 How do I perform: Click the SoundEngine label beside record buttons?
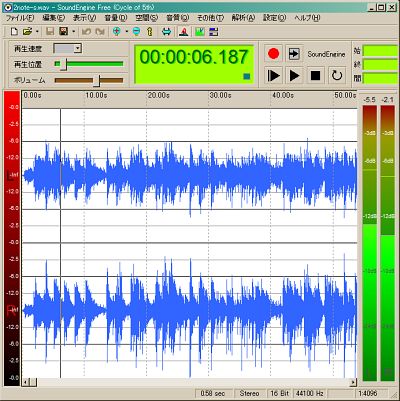[x=326, y=54]
